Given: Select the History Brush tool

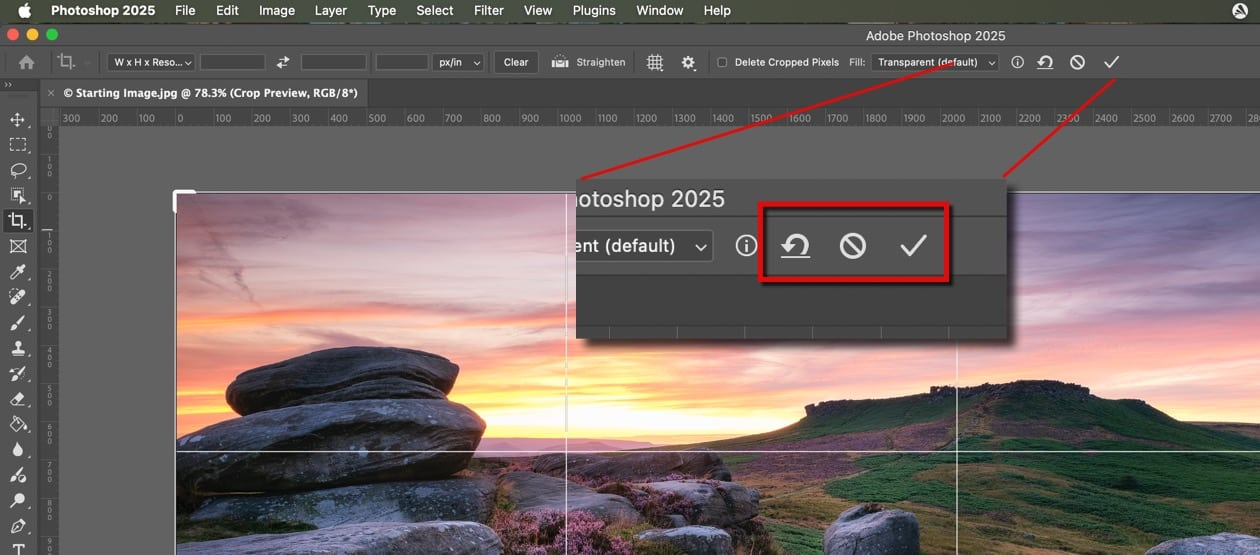Looking at the screenshot, I should (18, 374).
